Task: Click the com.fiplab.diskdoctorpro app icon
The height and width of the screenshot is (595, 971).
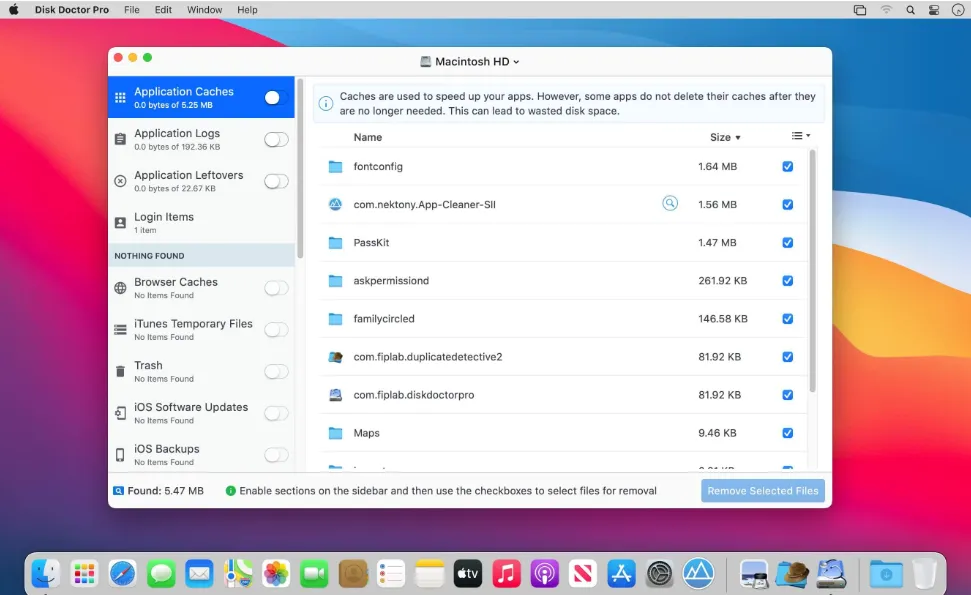Action: coord(335,395)
